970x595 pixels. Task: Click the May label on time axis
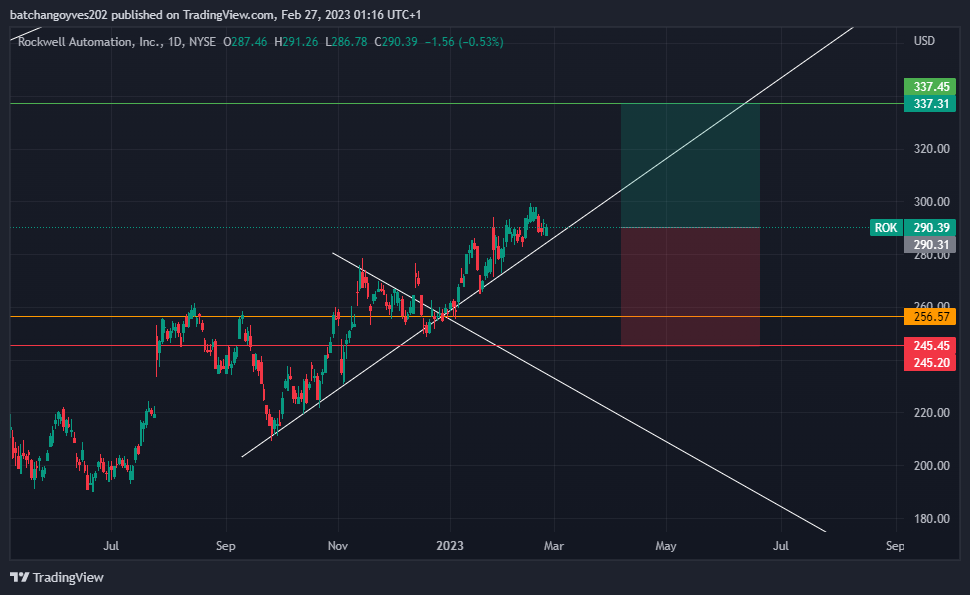(666, 546)
